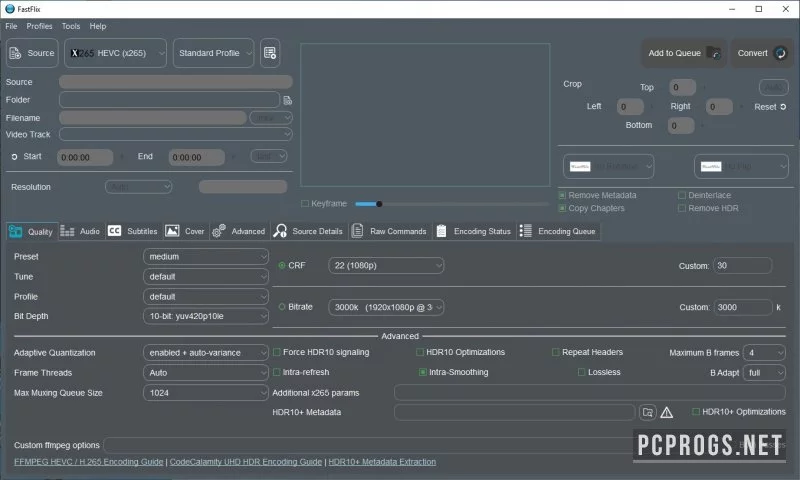Open the CRF 22 (1080p) dropdown
Image resolution: width=800 pixels, height=480 pixels.
(386, 265)
